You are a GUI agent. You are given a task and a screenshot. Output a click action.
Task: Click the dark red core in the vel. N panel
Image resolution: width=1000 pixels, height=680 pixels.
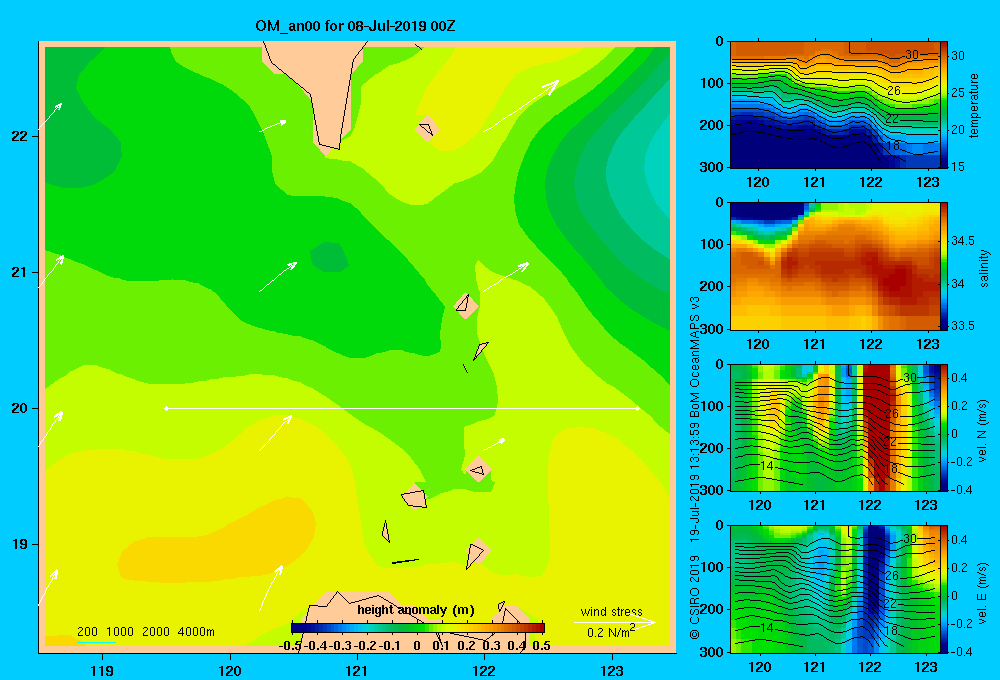pos(879,427)
